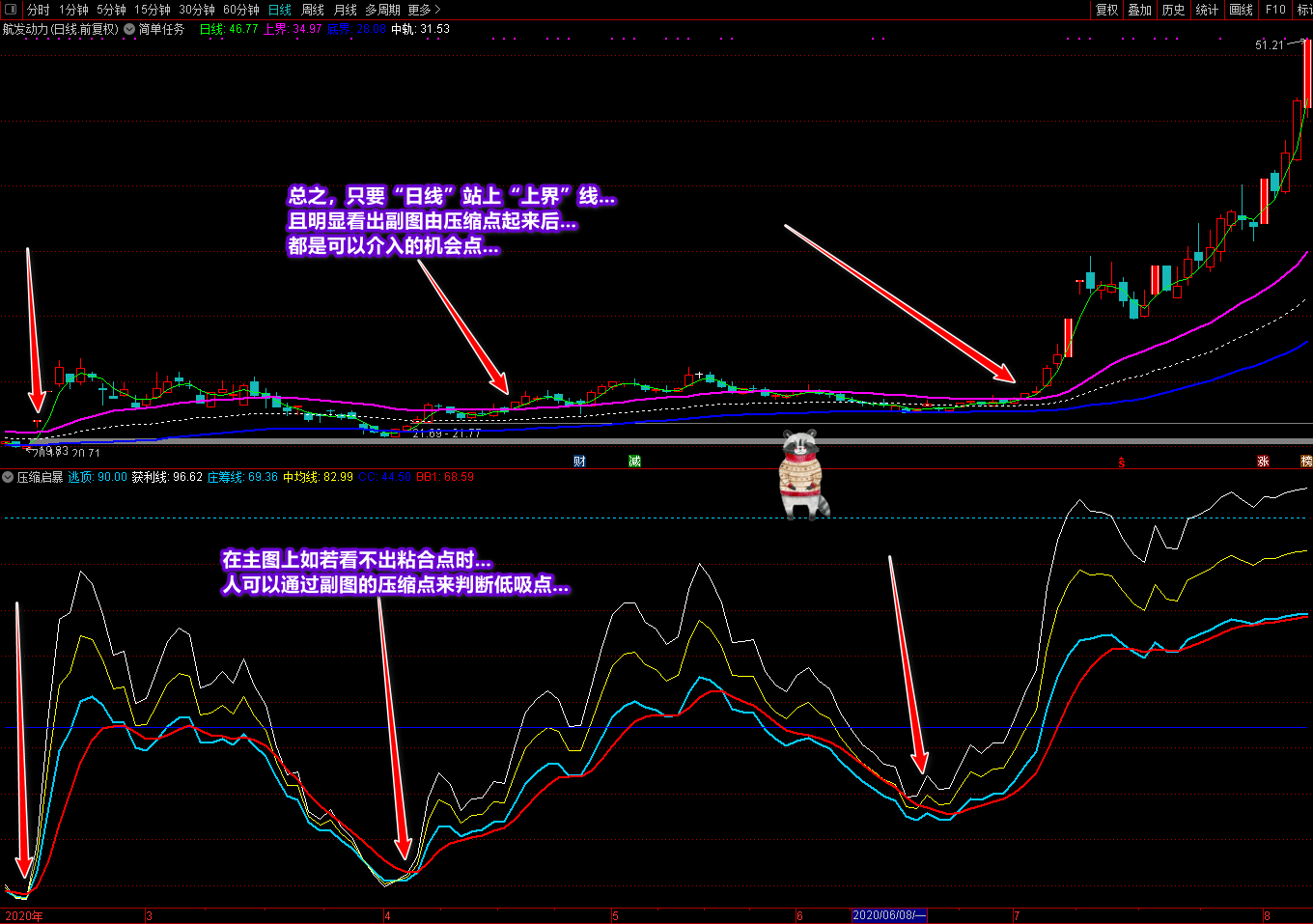The height and width of the screenshot is (924, 1313).
Task: Select month 3 on the timeline axis
Action: (149, 916)
